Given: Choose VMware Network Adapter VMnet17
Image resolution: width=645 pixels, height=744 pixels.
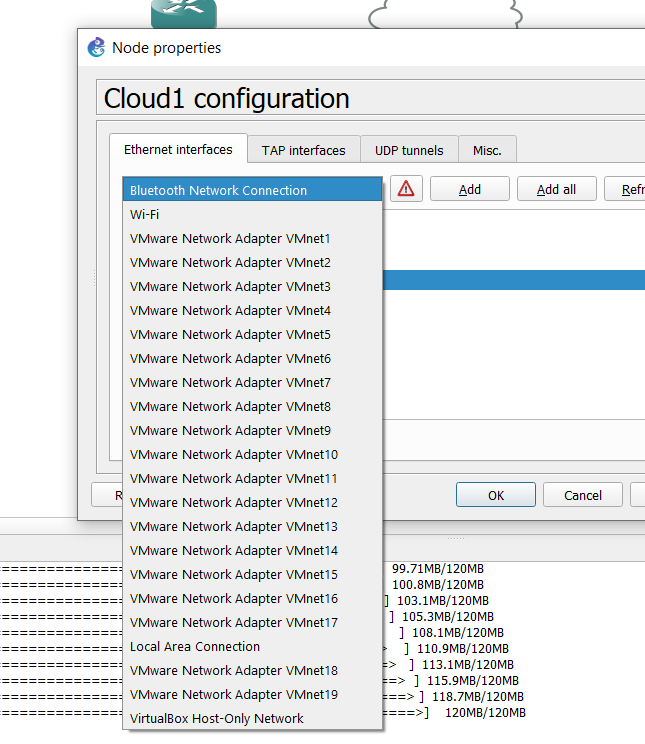Looking at the screenshot, I should (252, 623).
